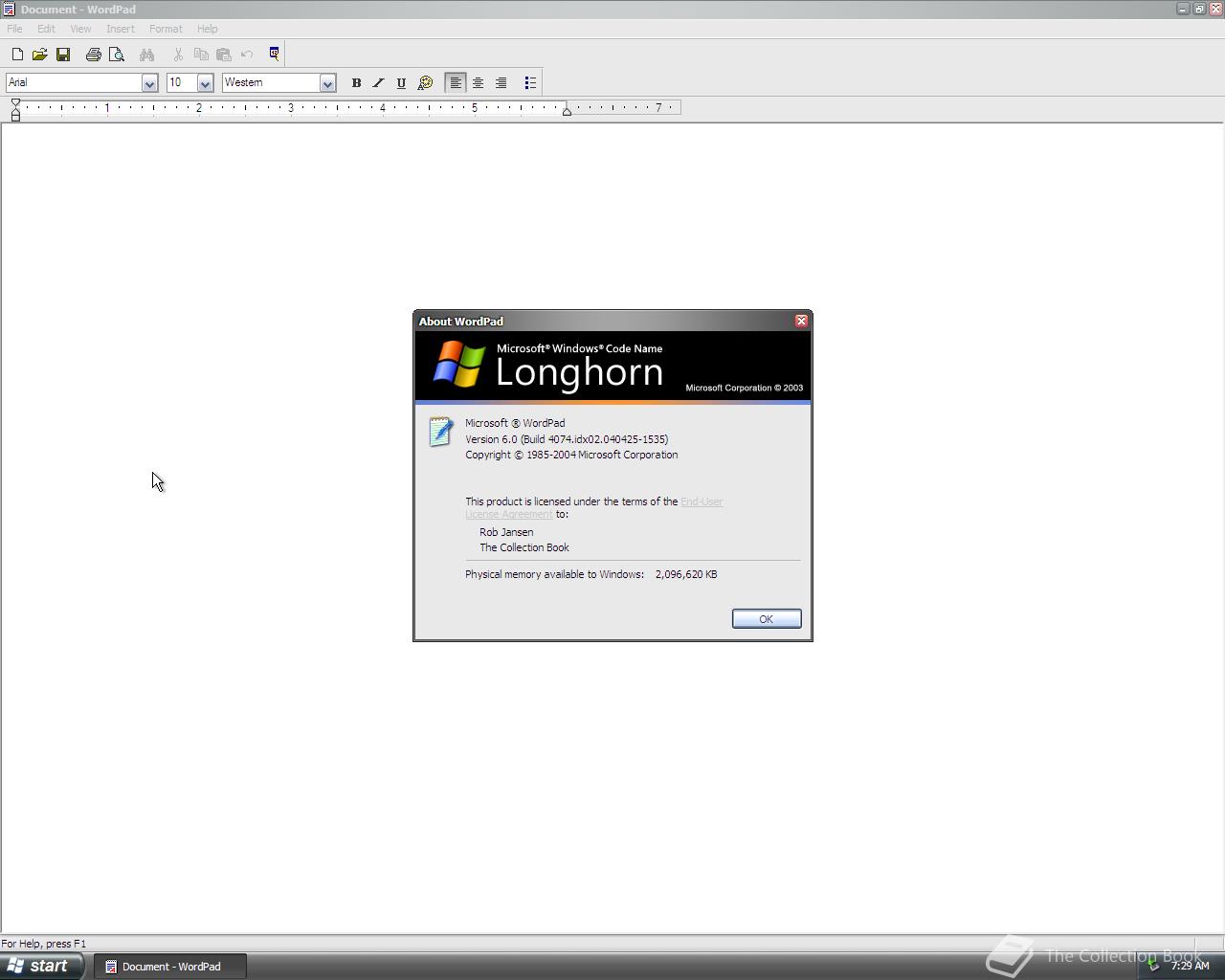Click the system tray icon beside the clock
Screen dimensions: 1225x980
(x=1154, y=966)
